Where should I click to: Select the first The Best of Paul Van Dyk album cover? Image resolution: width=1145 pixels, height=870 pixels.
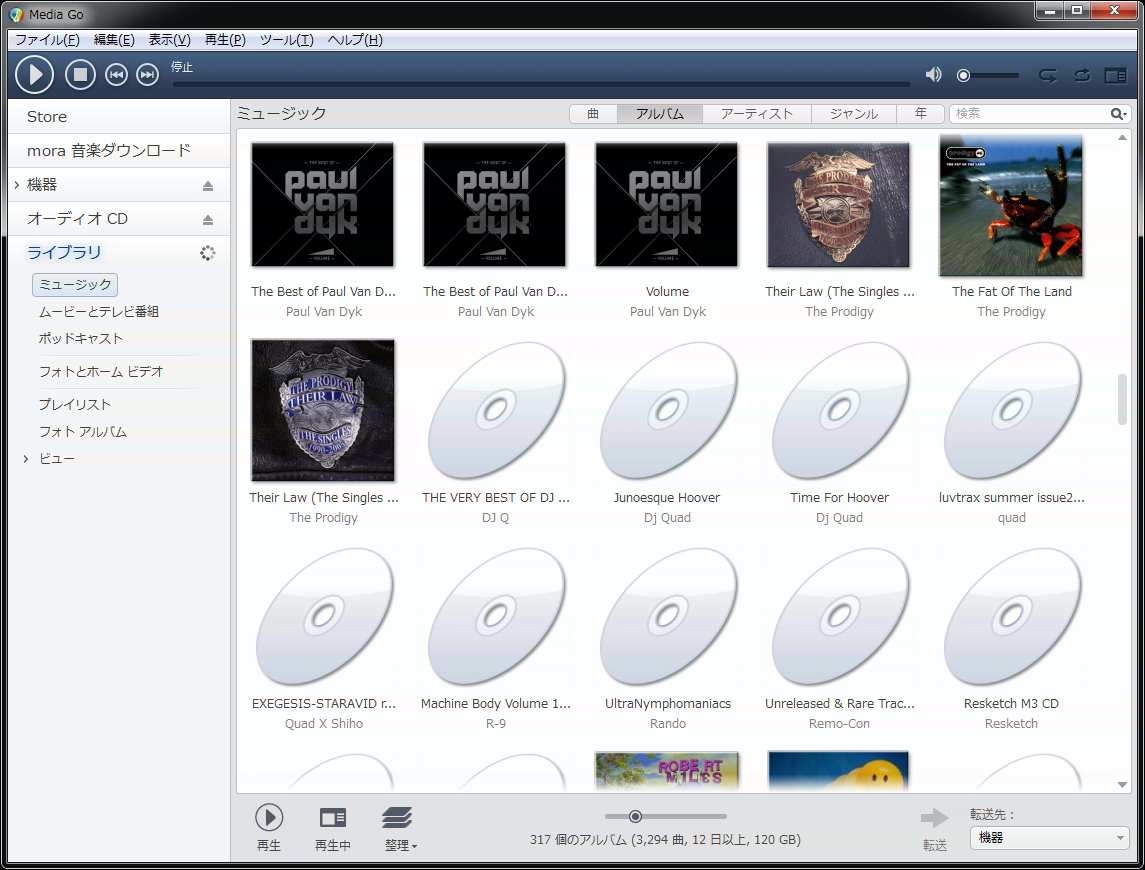[x=323, y=205]
